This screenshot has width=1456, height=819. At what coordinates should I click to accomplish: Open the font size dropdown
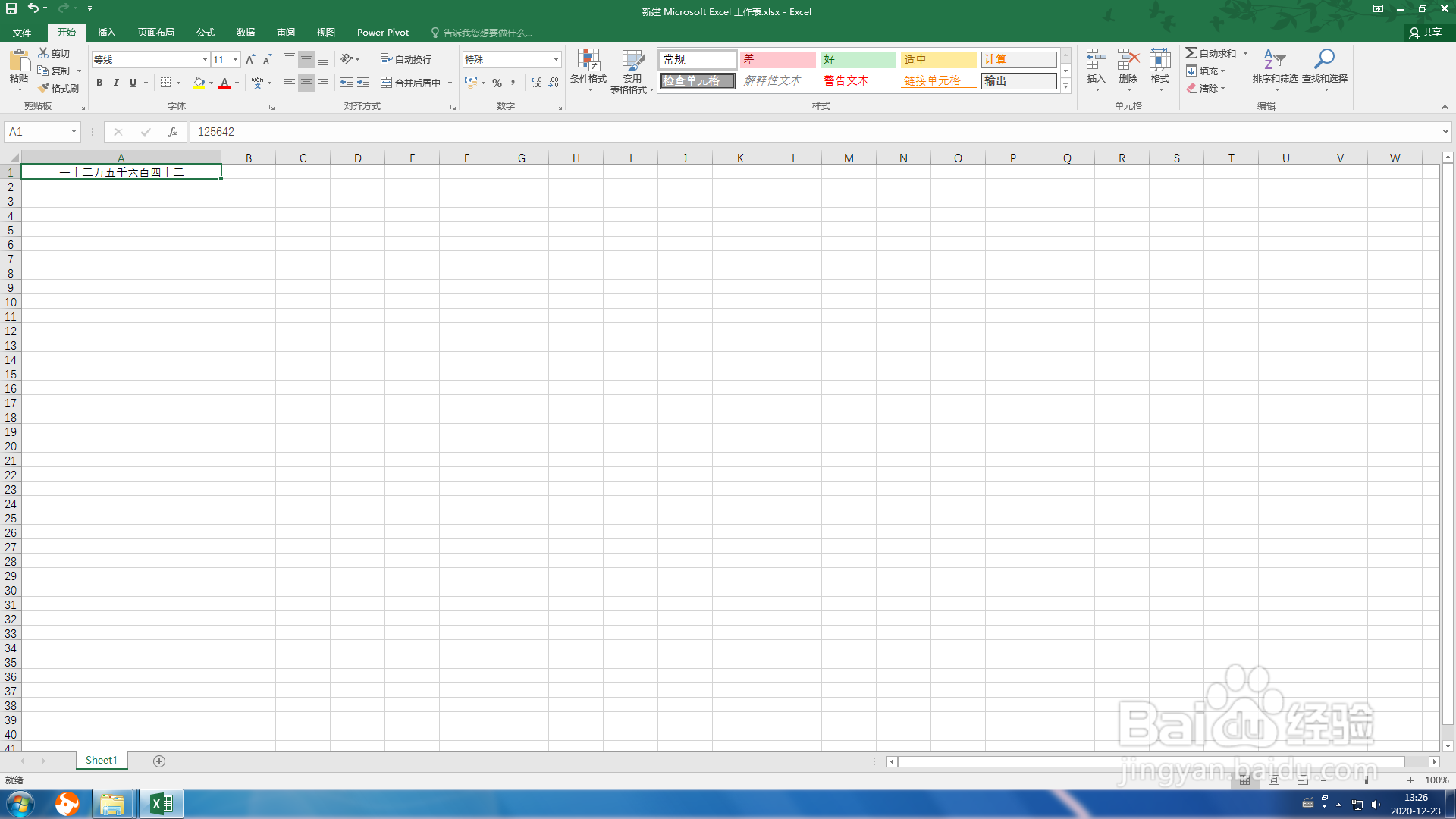236,59
